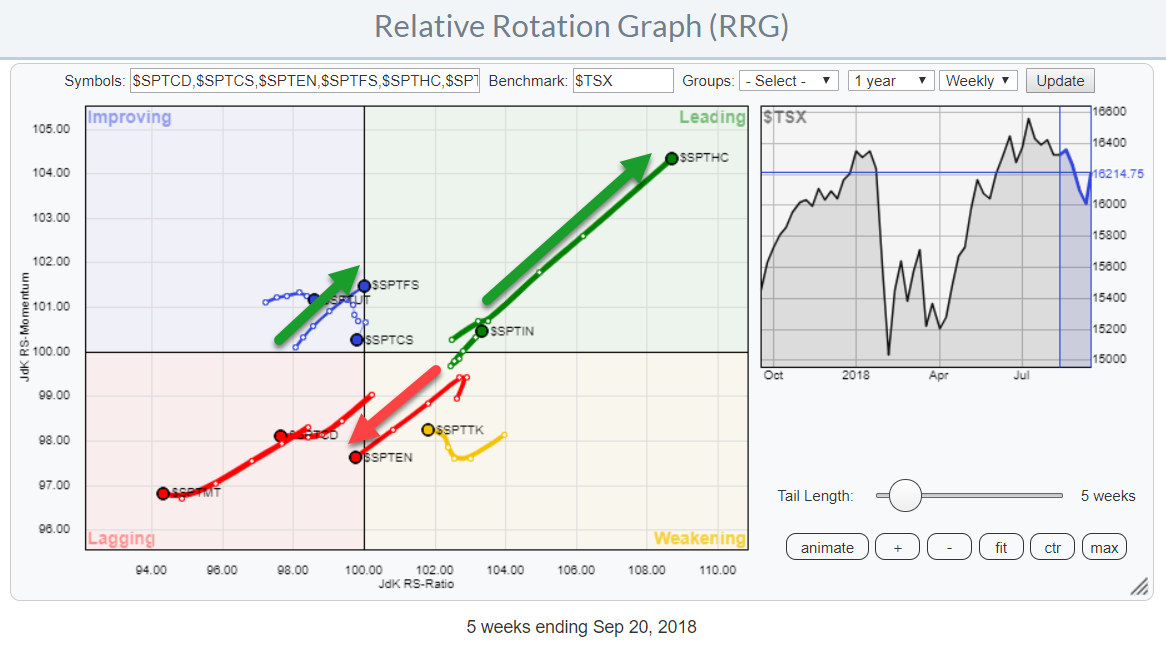Click the plus zoom button

(897, 547)
